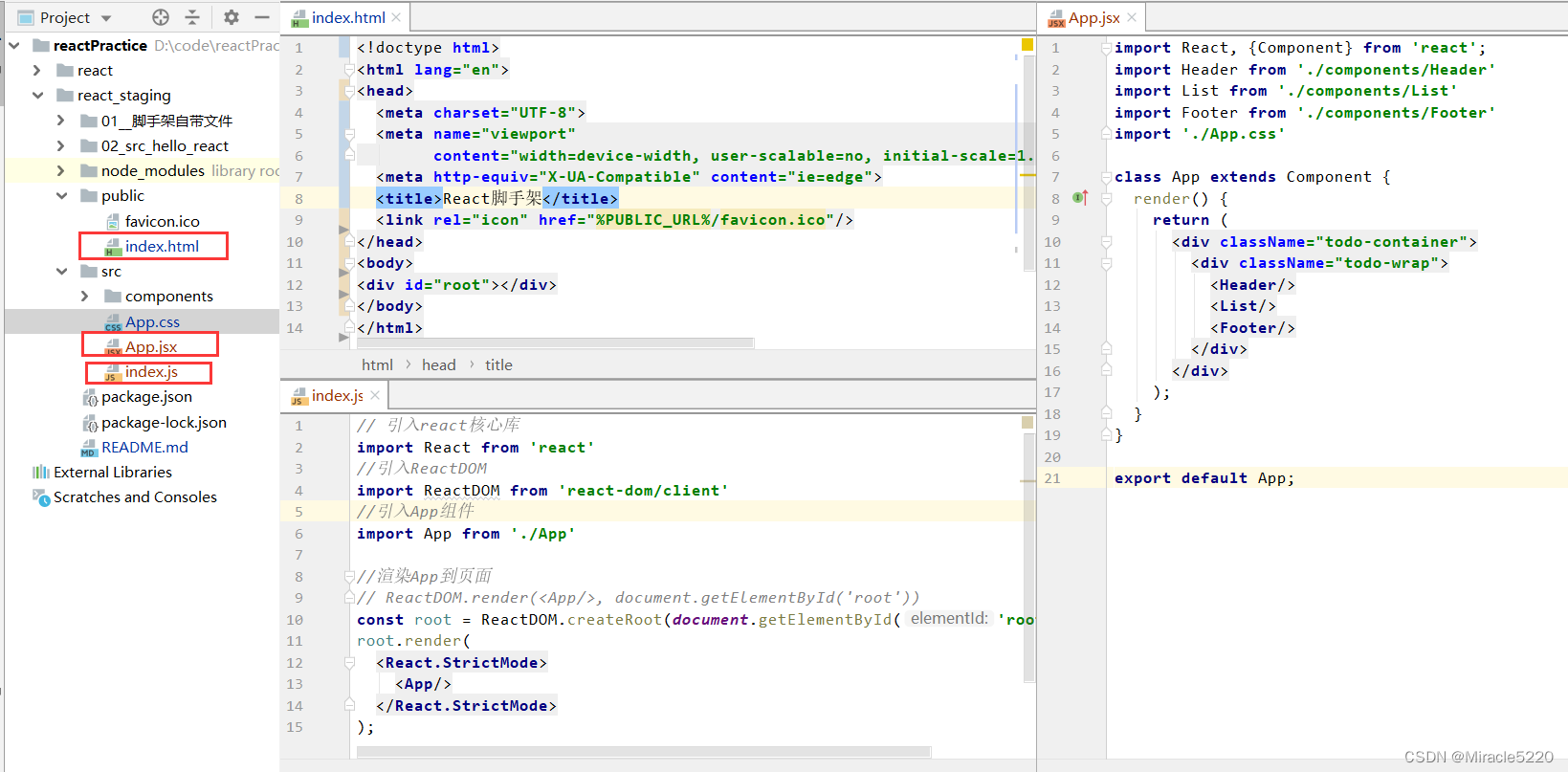Click the package.json file icon

(x=90, y=397)
